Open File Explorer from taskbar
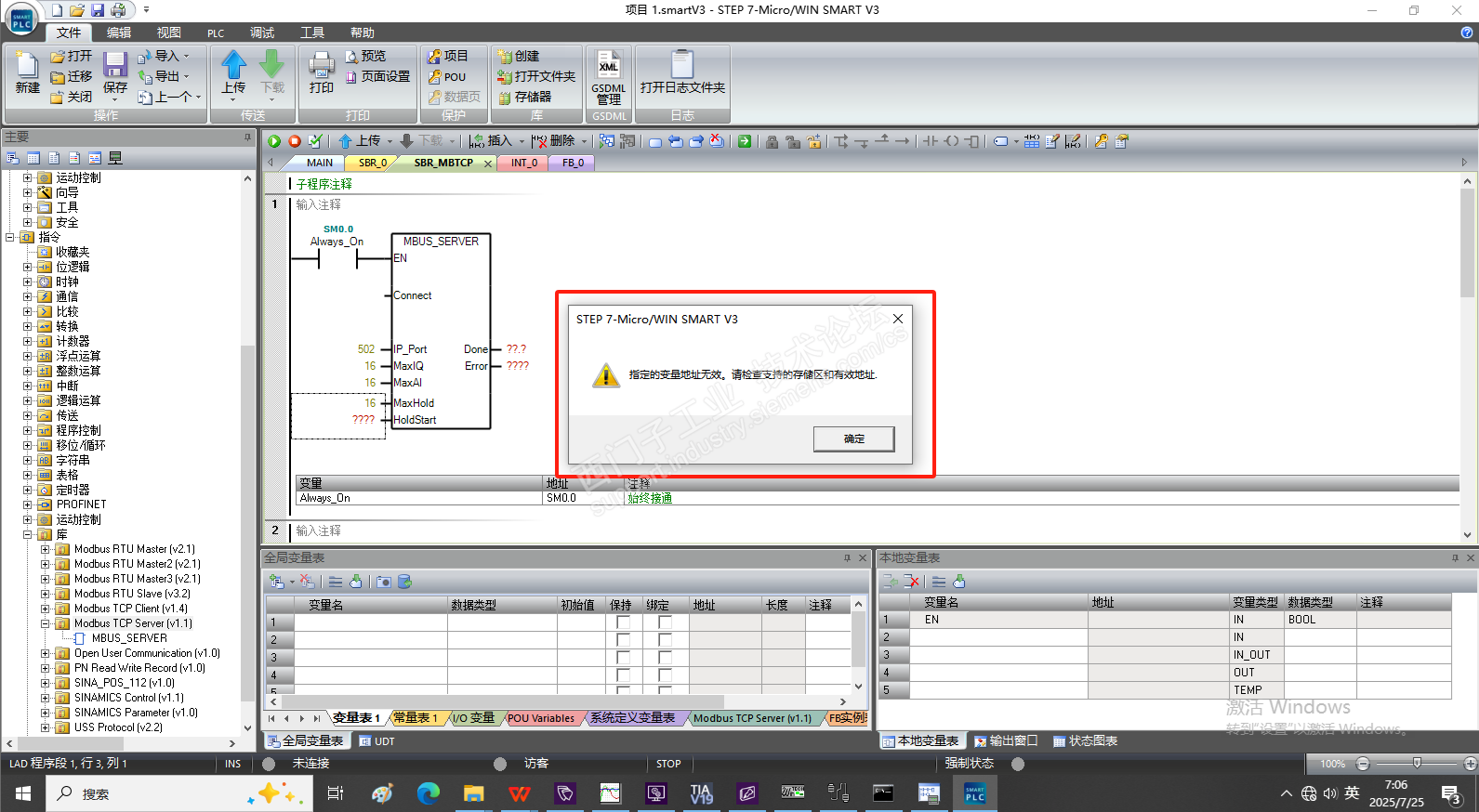 tap(474, 792)
